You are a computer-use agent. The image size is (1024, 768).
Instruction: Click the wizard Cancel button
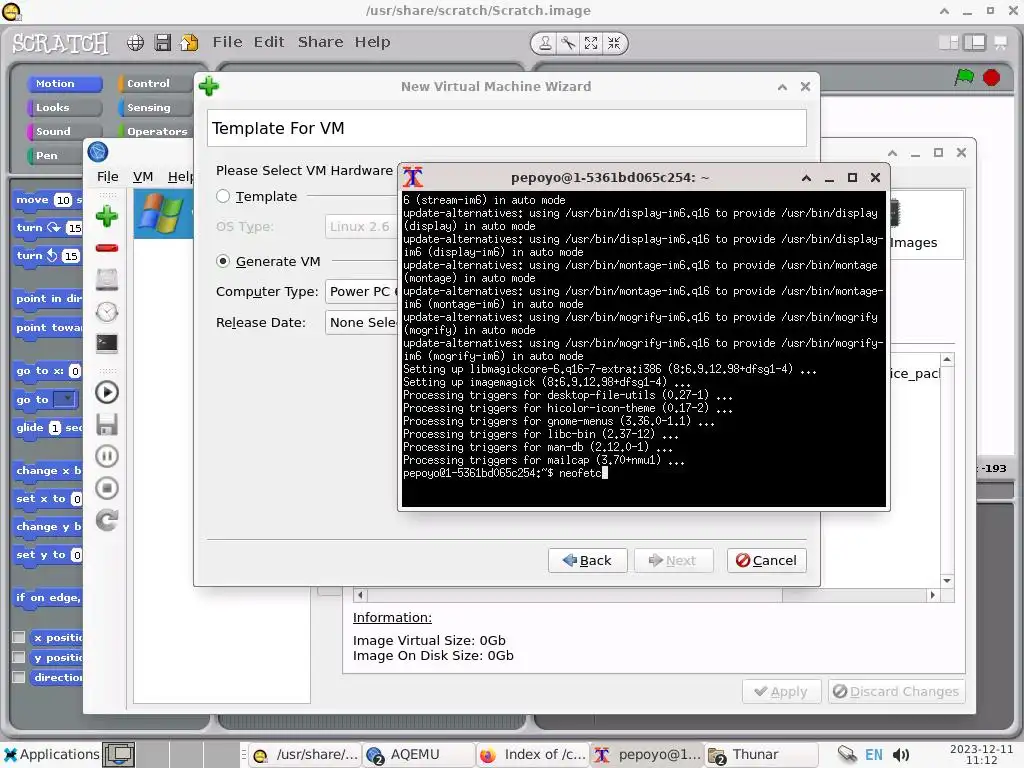pyautogui.click(x=767, y=560)
